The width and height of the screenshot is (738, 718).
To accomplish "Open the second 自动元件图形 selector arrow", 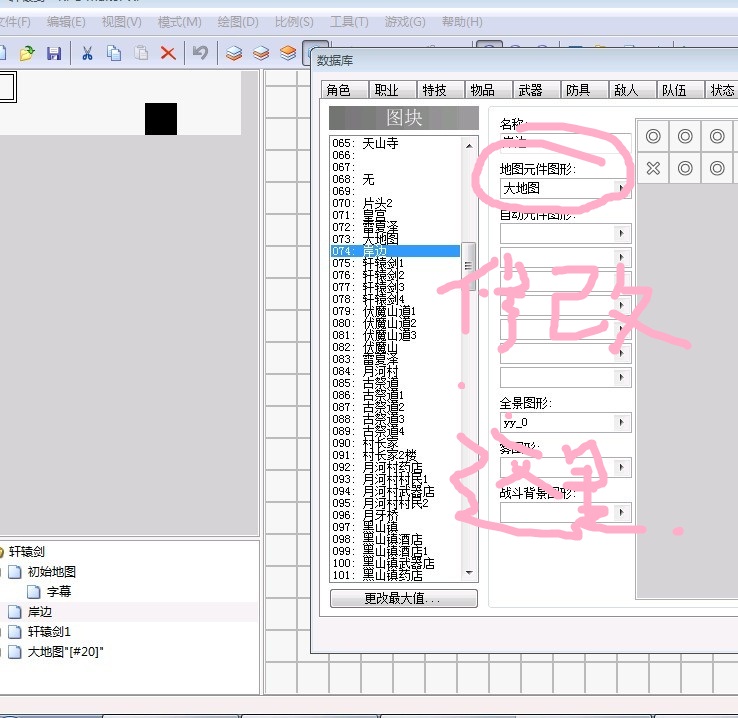I will 622,257.
